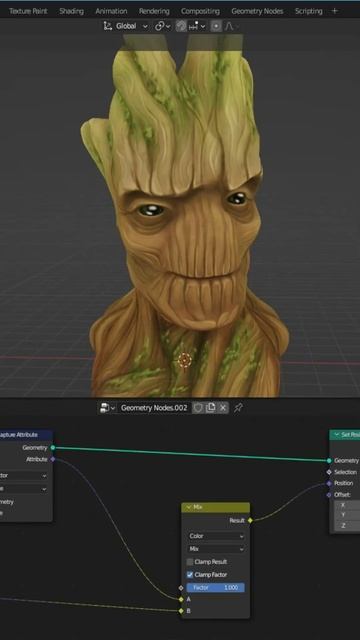Viewport: 360px width, 640px height.
Task: Open the snapping options dropdown
Action: tap(196, 26)
